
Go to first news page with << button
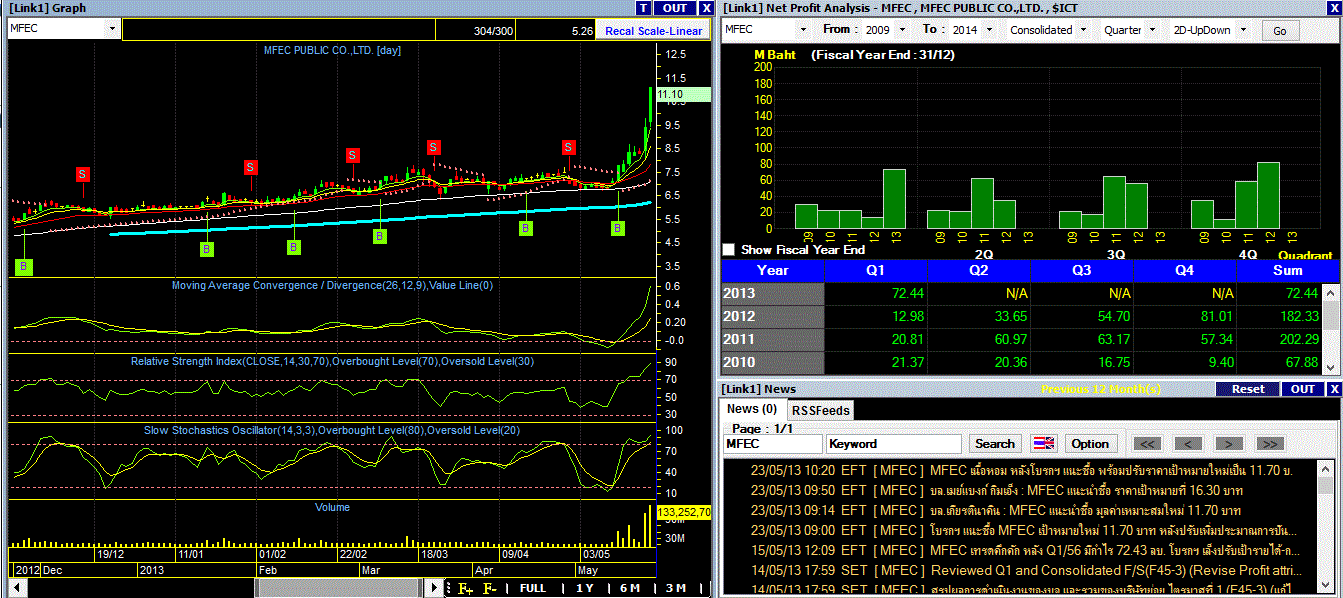click(x=1147, y=443)
